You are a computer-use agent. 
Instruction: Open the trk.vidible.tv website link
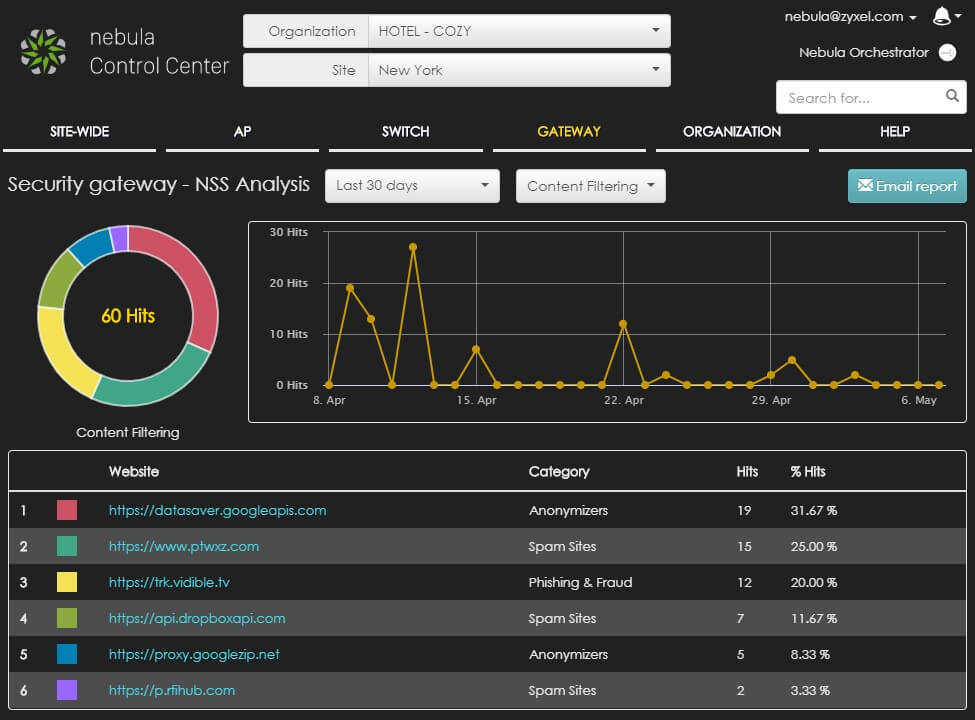[169, 582]
